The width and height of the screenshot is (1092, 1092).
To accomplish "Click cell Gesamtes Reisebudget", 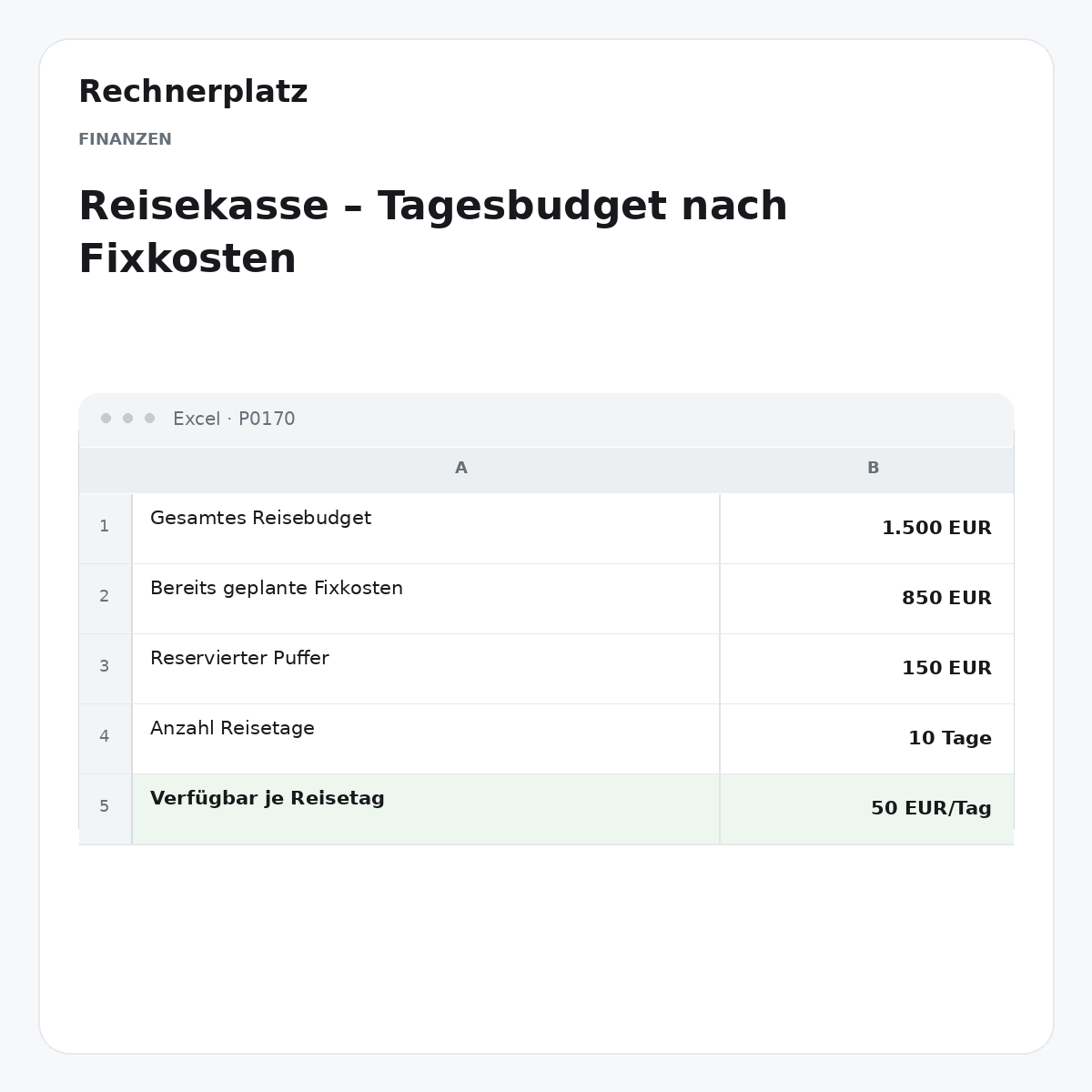I will tap(426, 529).
